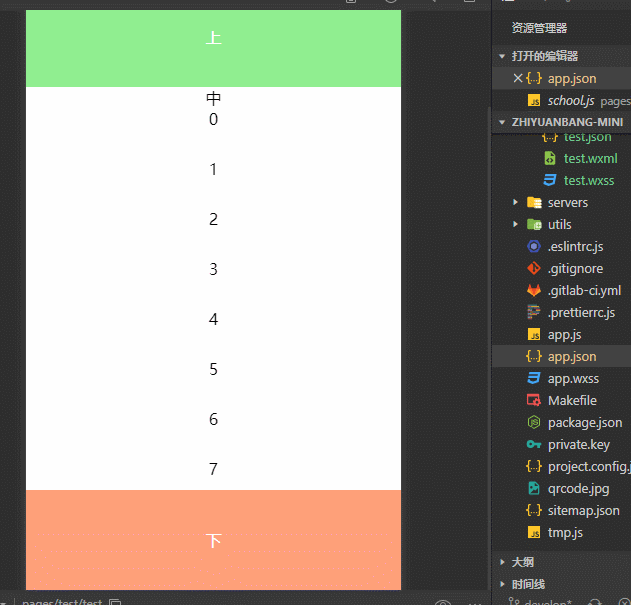Image resolution: width=631 pixels, height=605 pixels.
Task: Open the package.json file
Action: pos(585,423)
